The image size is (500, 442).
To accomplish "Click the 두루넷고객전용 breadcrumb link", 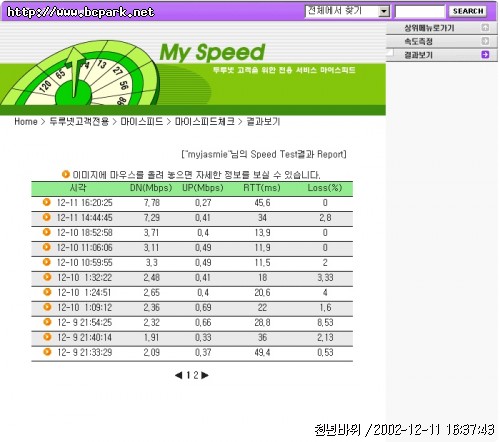I will click(x=79, y=121).
